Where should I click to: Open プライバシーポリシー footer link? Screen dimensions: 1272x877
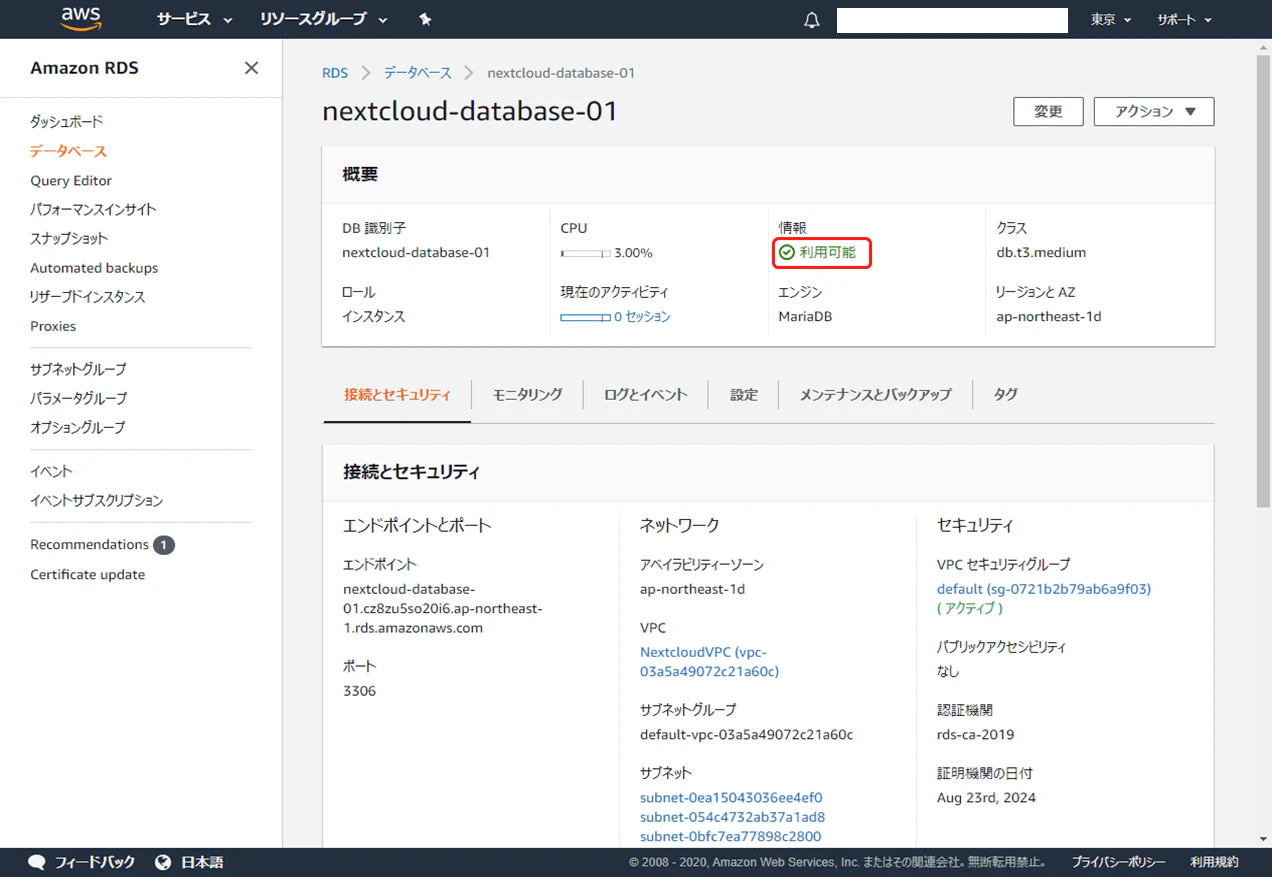[1118, 862]
